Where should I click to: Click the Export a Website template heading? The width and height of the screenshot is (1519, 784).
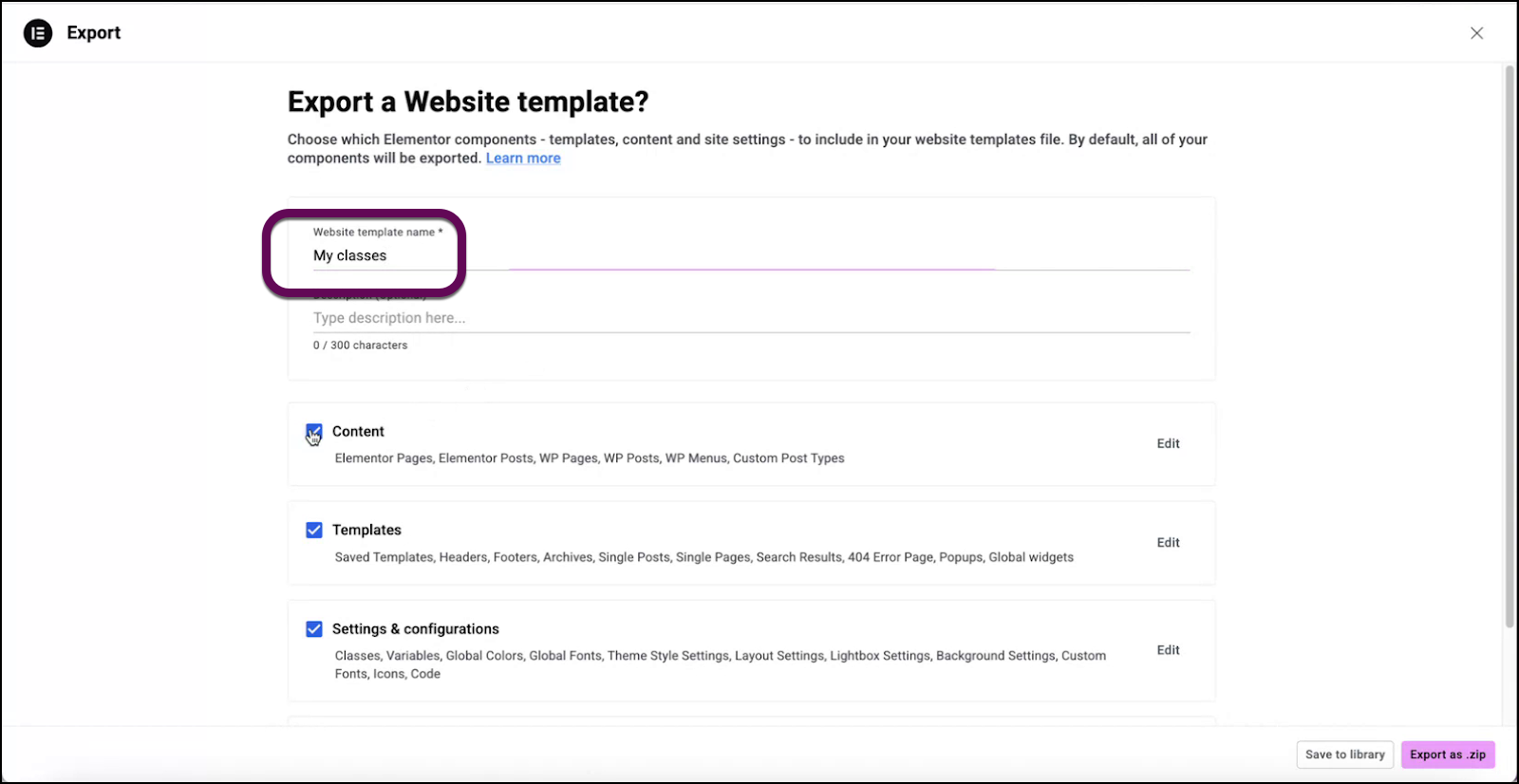468,102
